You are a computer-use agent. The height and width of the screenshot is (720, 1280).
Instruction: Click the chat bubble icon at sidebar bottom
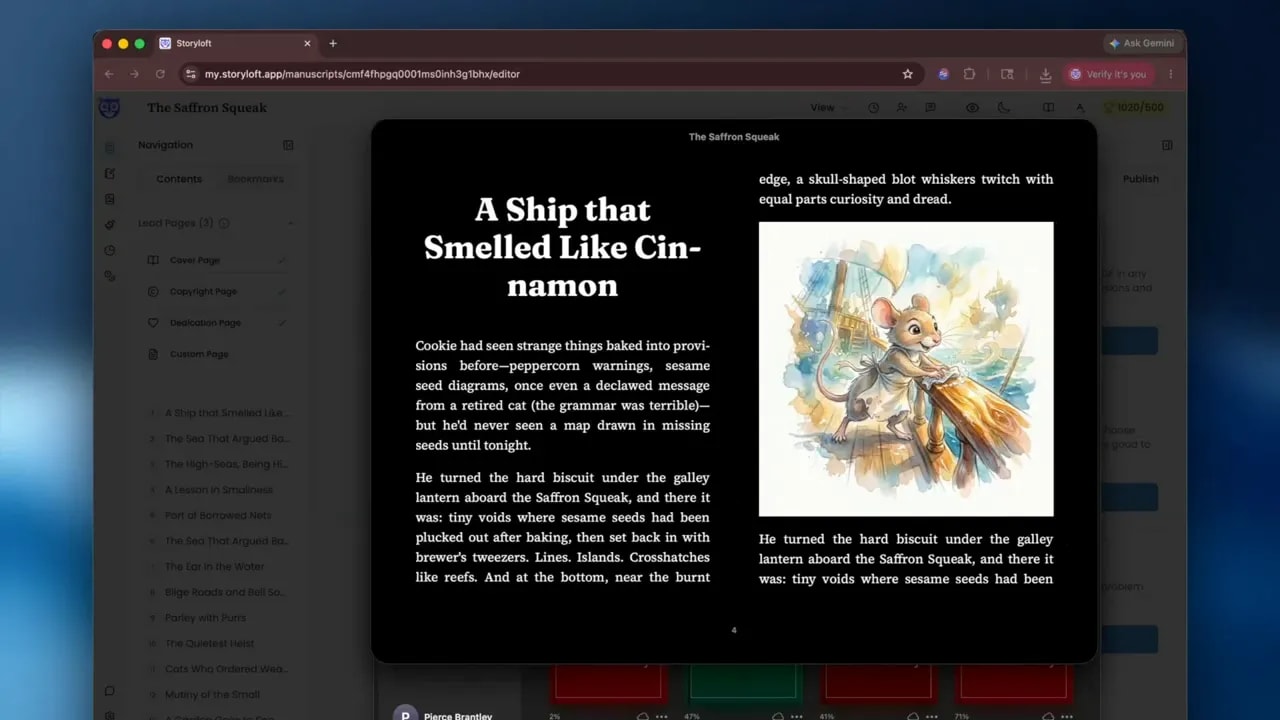point(110,690)
